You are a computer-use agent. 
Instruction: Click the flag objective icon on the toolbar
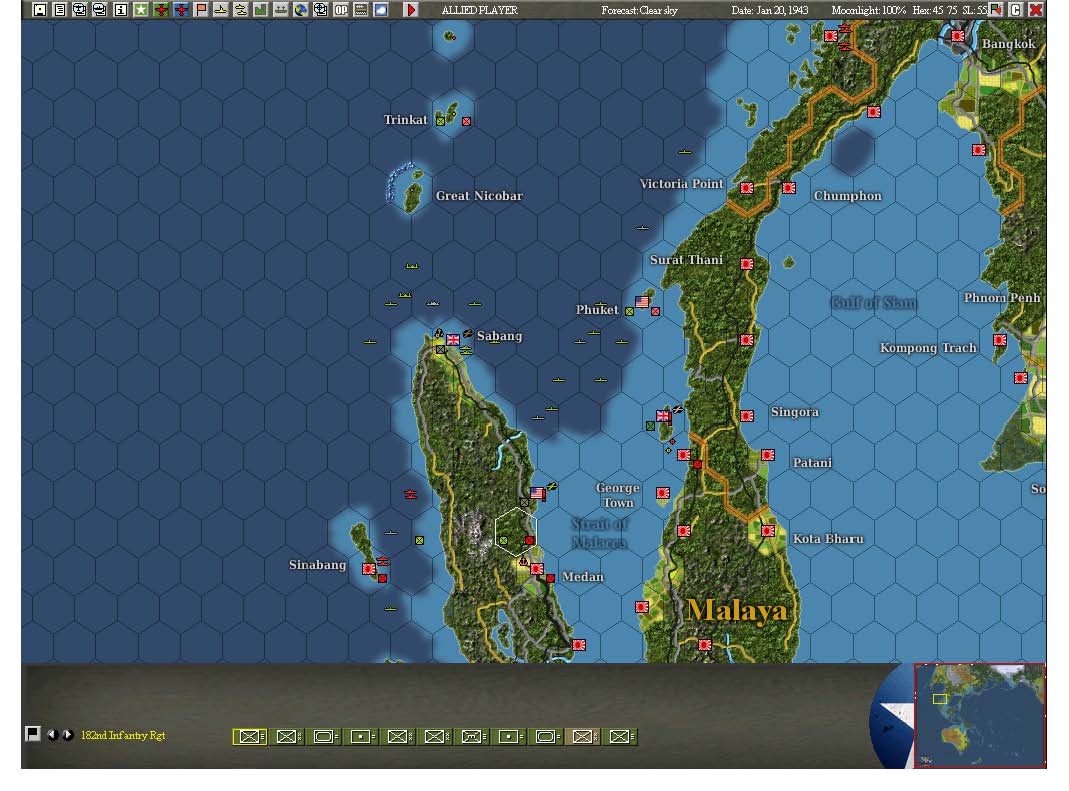[x=202, y=9]
